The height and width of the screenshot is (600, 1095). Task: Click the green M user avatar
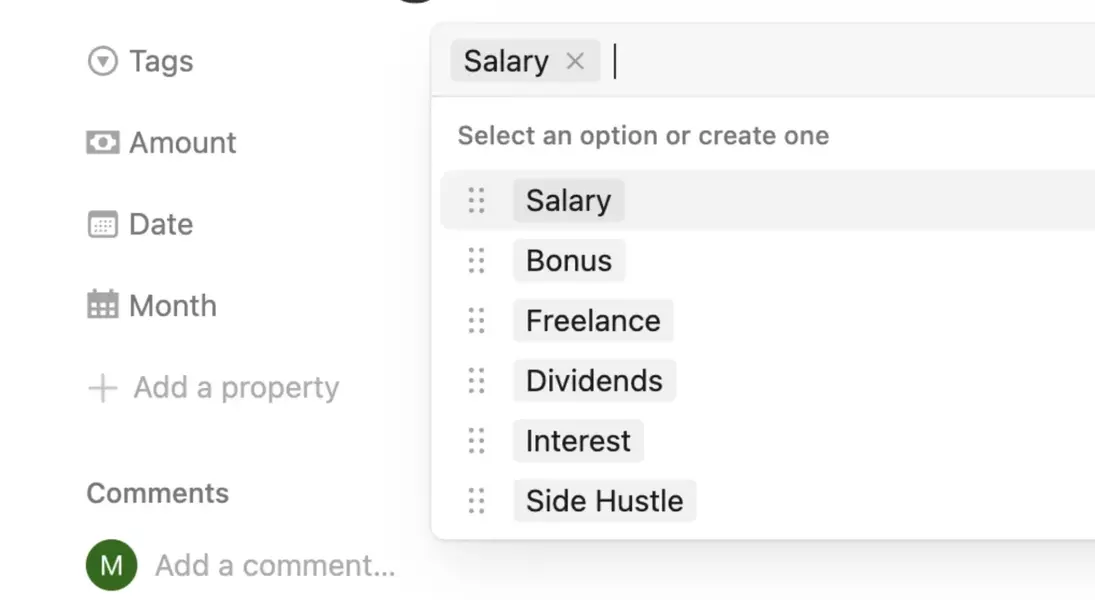pos(112,565)
